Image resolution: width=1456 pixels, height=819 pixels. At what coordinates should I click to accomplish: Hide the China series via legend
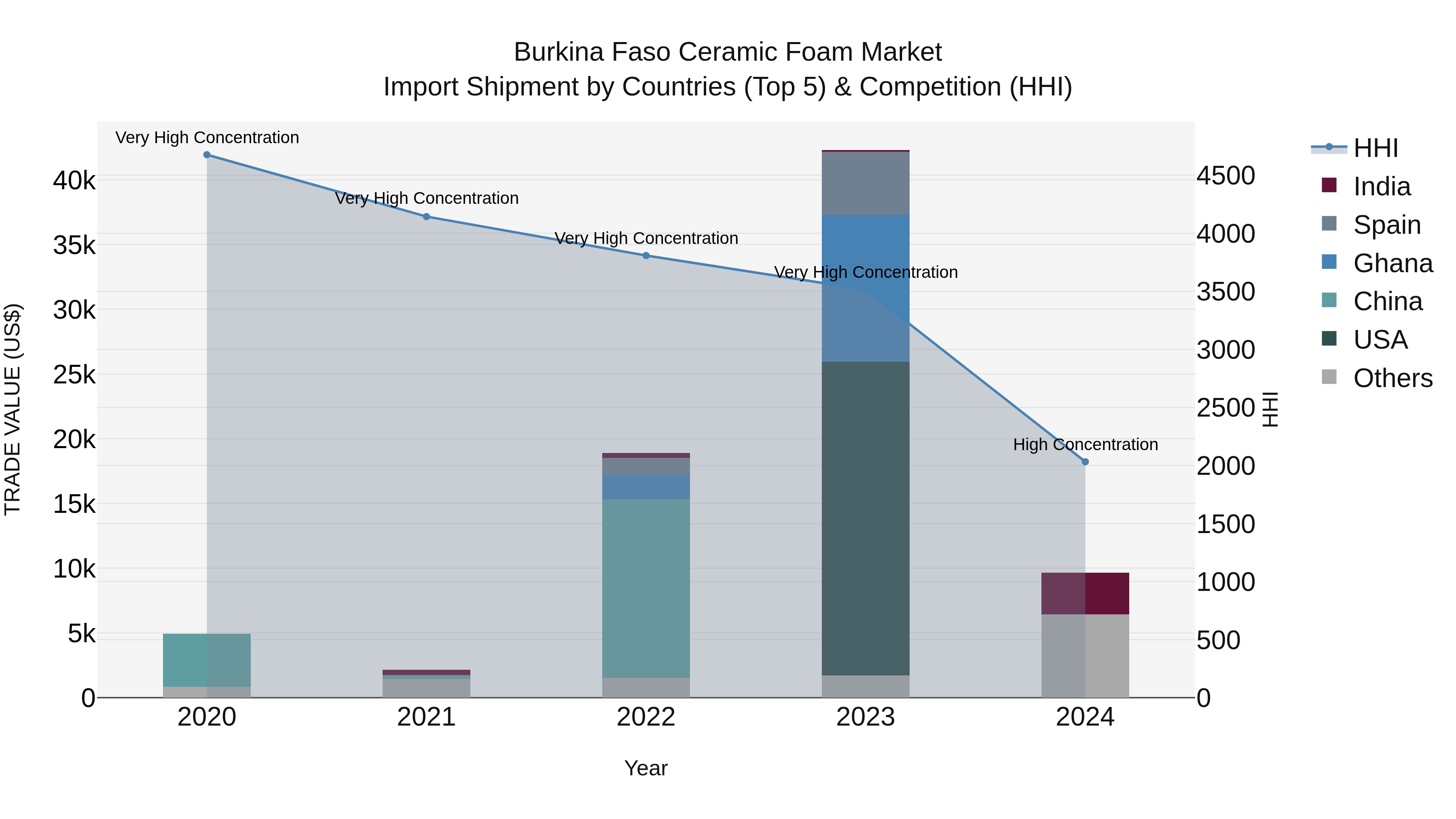point(1372,301)
